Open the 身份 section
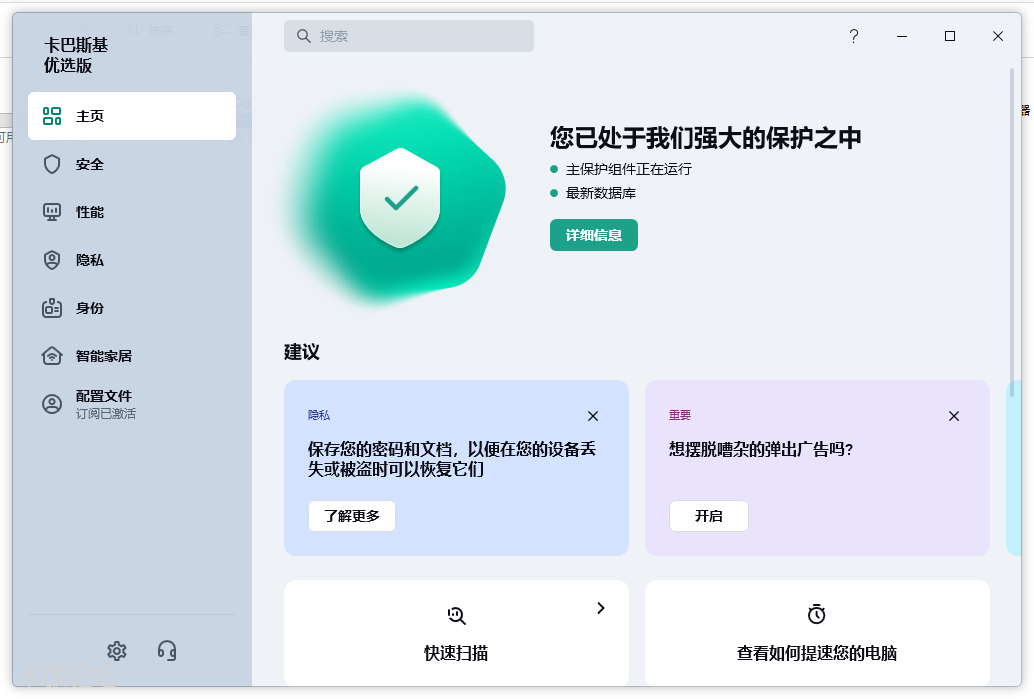Image resolution: width=1034 pixels, height=699 pixels. pos(90,308)
